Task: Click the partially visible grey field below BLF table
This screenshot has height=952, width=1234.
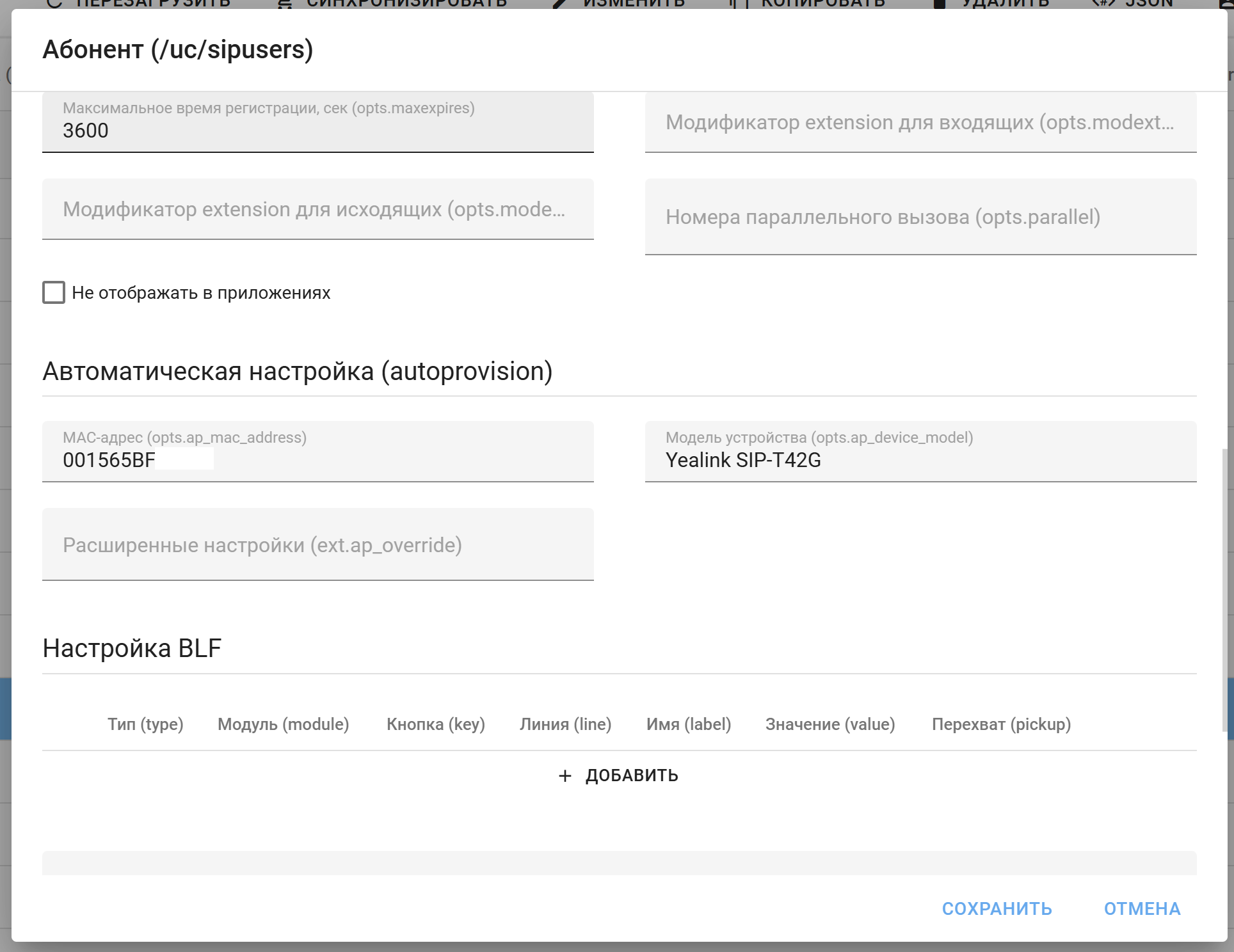Action: click(x=618, y=863)
